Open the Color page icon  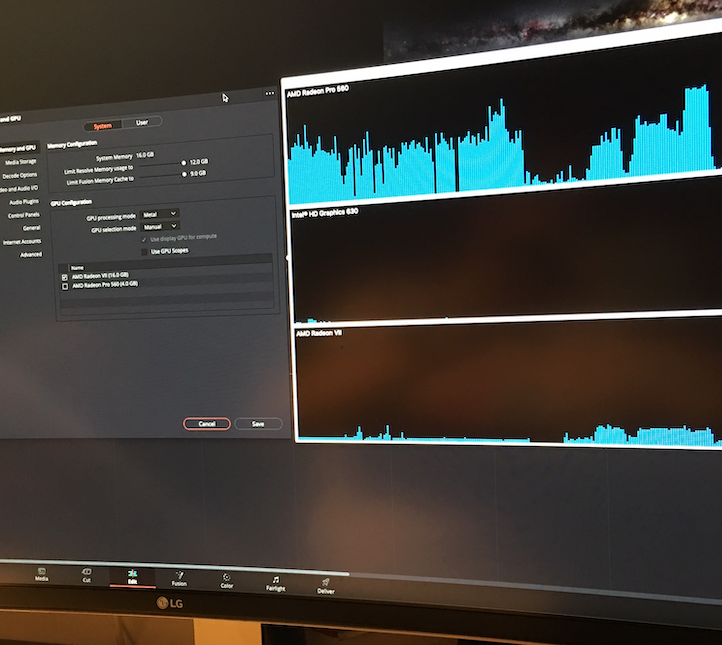[x=227, y=581]
